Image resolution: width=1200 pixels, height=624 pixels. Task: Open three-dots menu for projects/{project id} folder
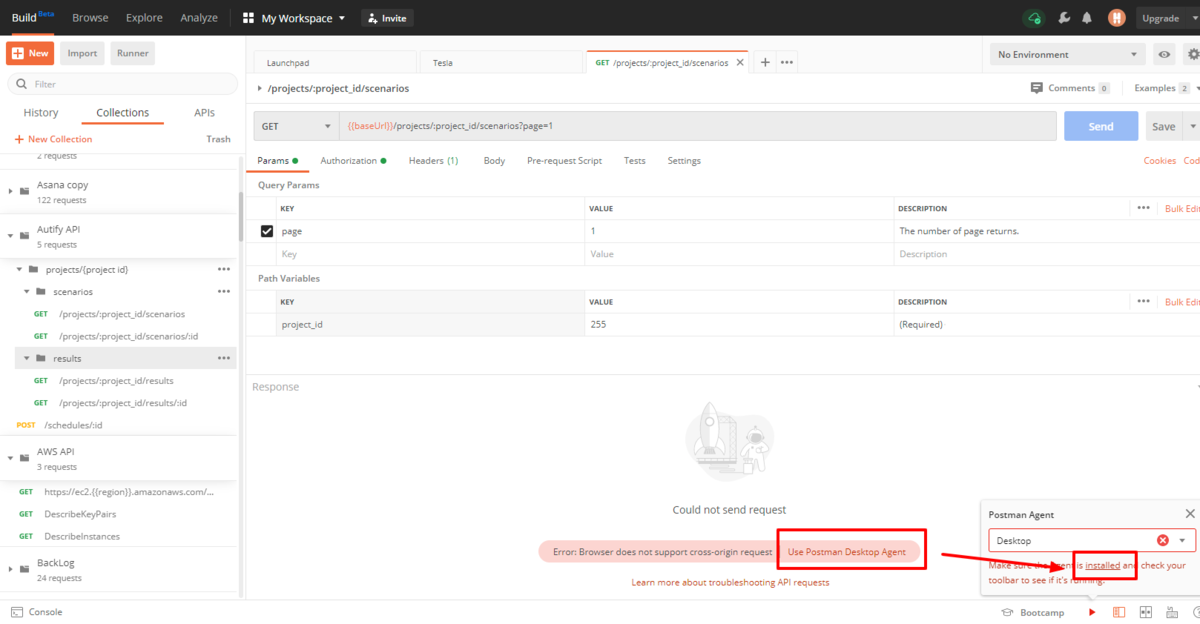point(224,269)
